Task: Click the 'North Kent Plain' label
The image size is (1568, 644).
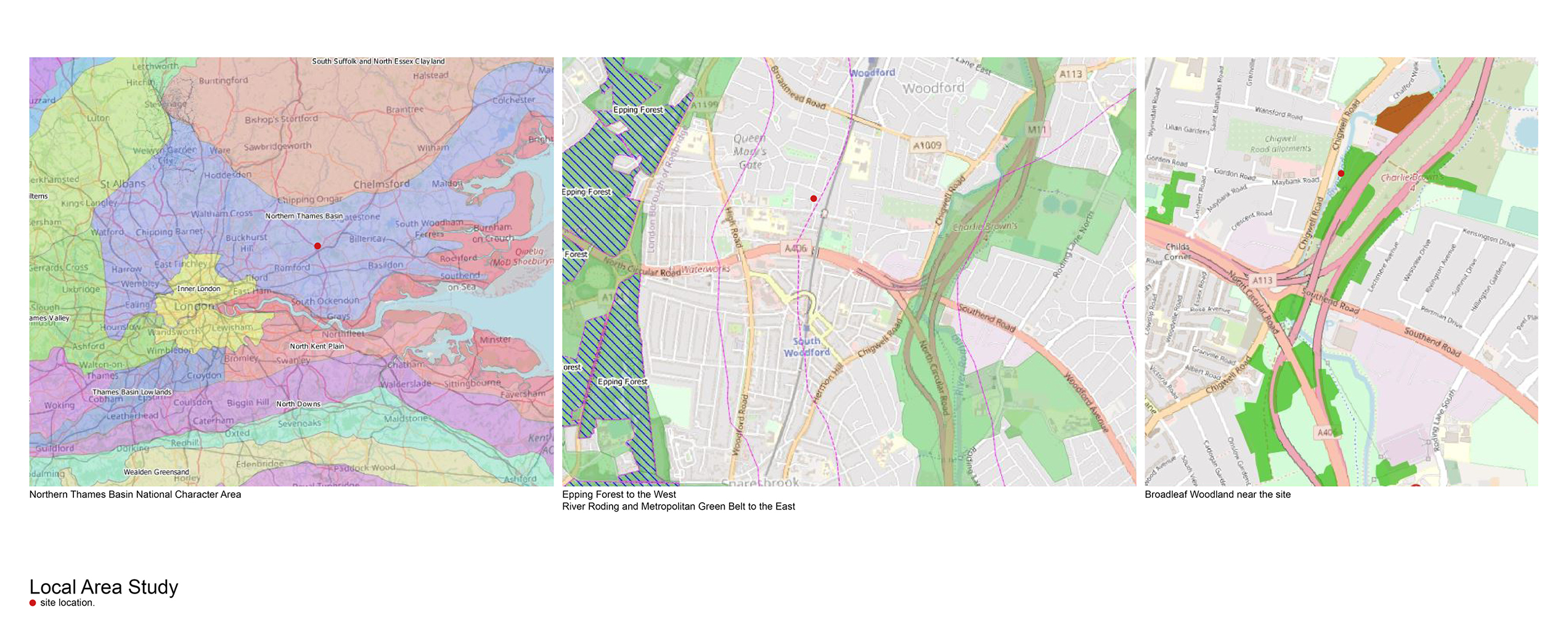Action: coord(317,346)
